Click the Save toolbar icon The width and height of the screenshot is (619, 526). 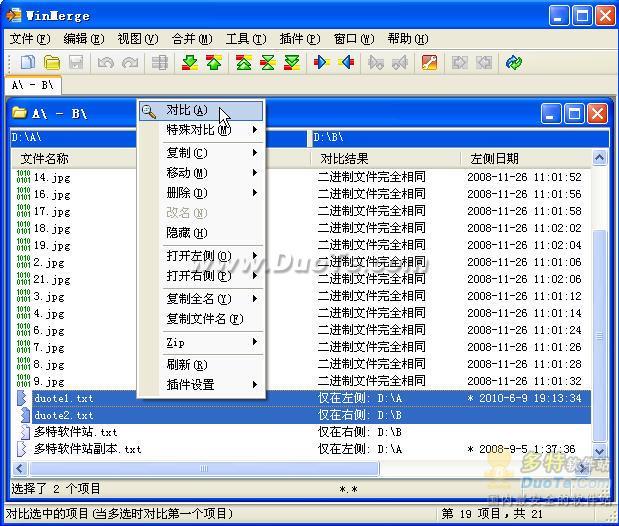pos(76,62)
